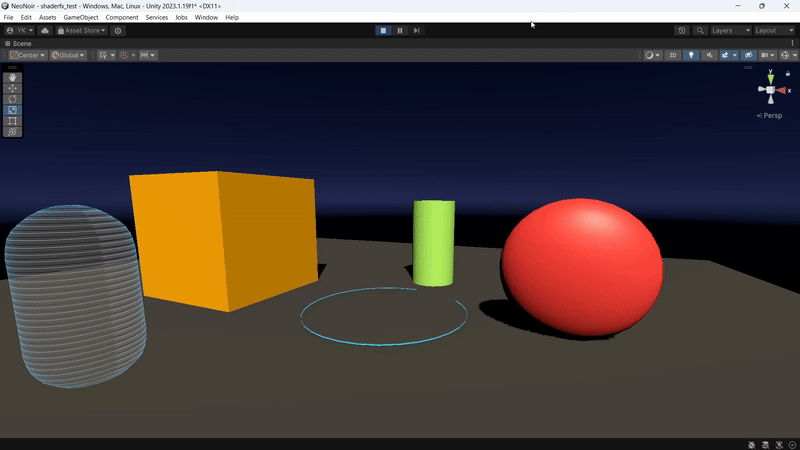Viewport: 800px width, 450px height.
Task: Select the Scene tab
Action: (18, 44)
